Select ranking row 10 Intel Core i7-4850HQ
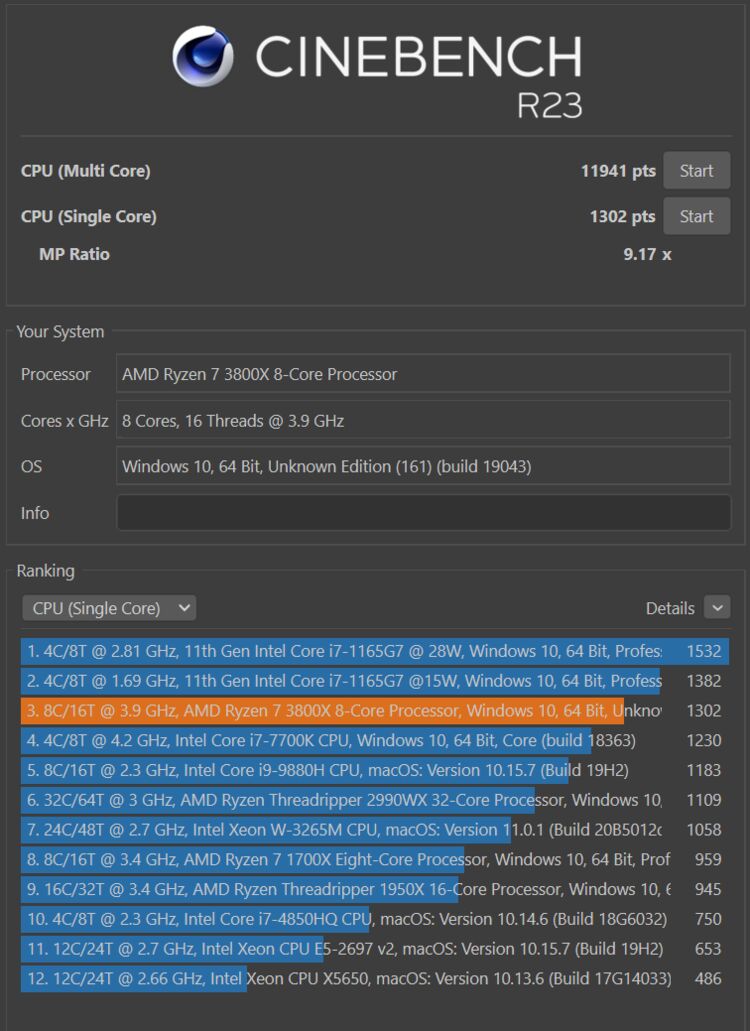Image resolution: width=750 pixels, height=1031 pixels. pyautogui.click(x=375, y=919)
